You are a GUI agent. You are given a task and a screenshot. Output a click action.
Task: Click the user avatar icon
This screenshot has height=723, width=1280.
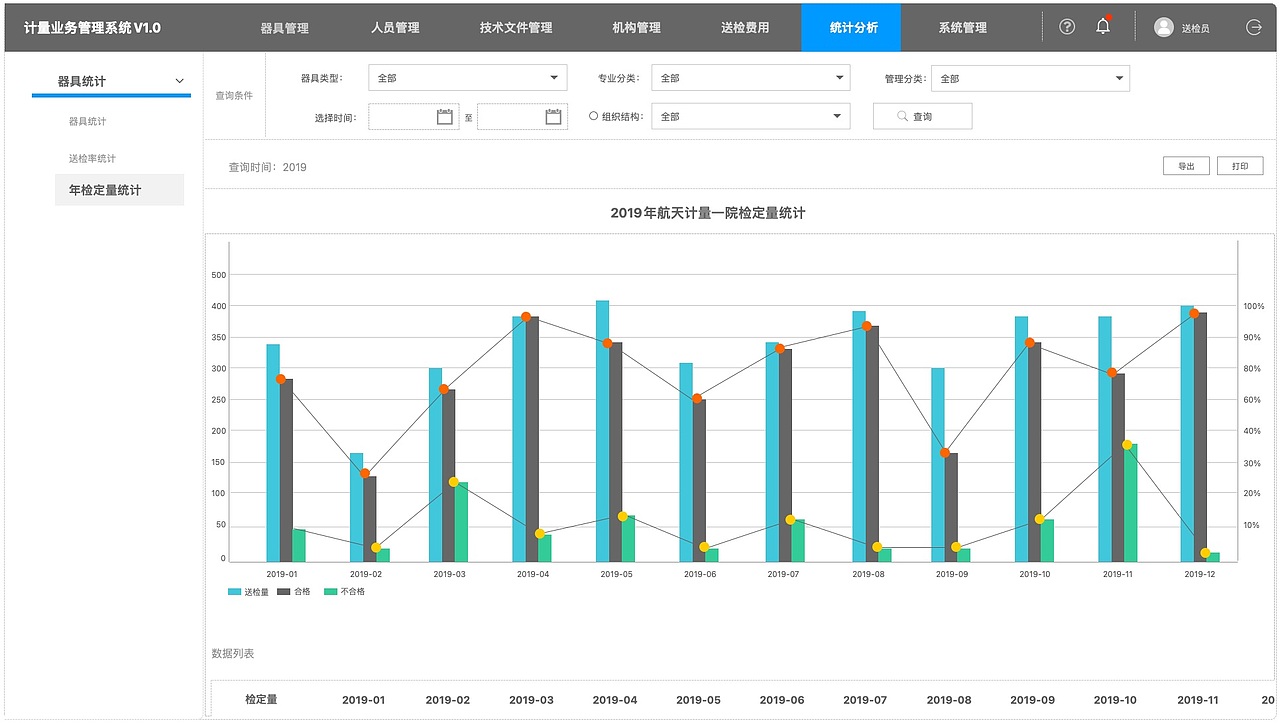(x=1163, y=27)
